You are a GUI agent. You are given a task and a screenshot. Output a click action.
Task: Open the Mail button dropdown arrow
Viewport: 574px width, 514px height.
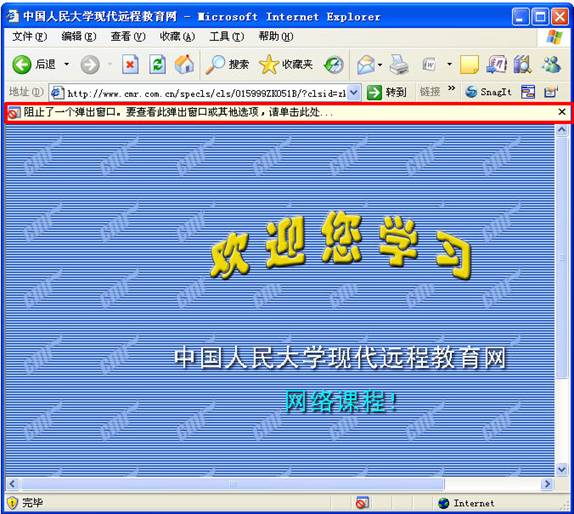380,65
